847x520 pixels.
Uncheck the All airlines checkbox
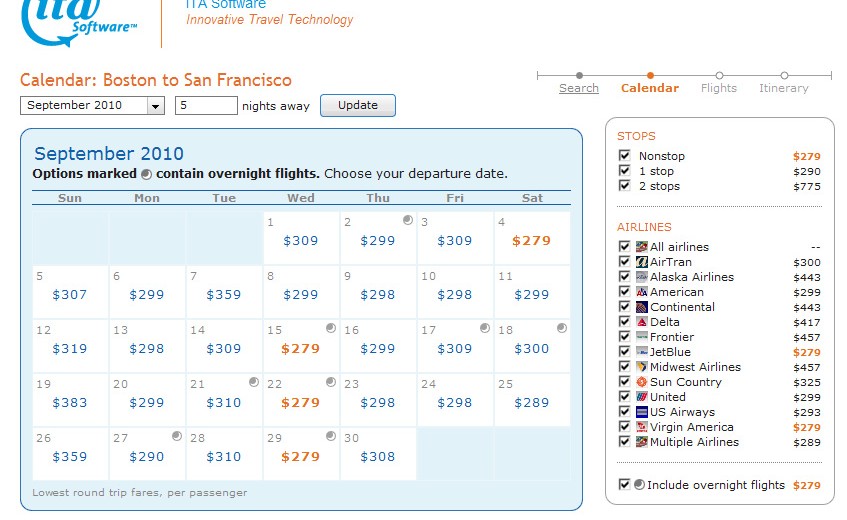coord(625,247)
